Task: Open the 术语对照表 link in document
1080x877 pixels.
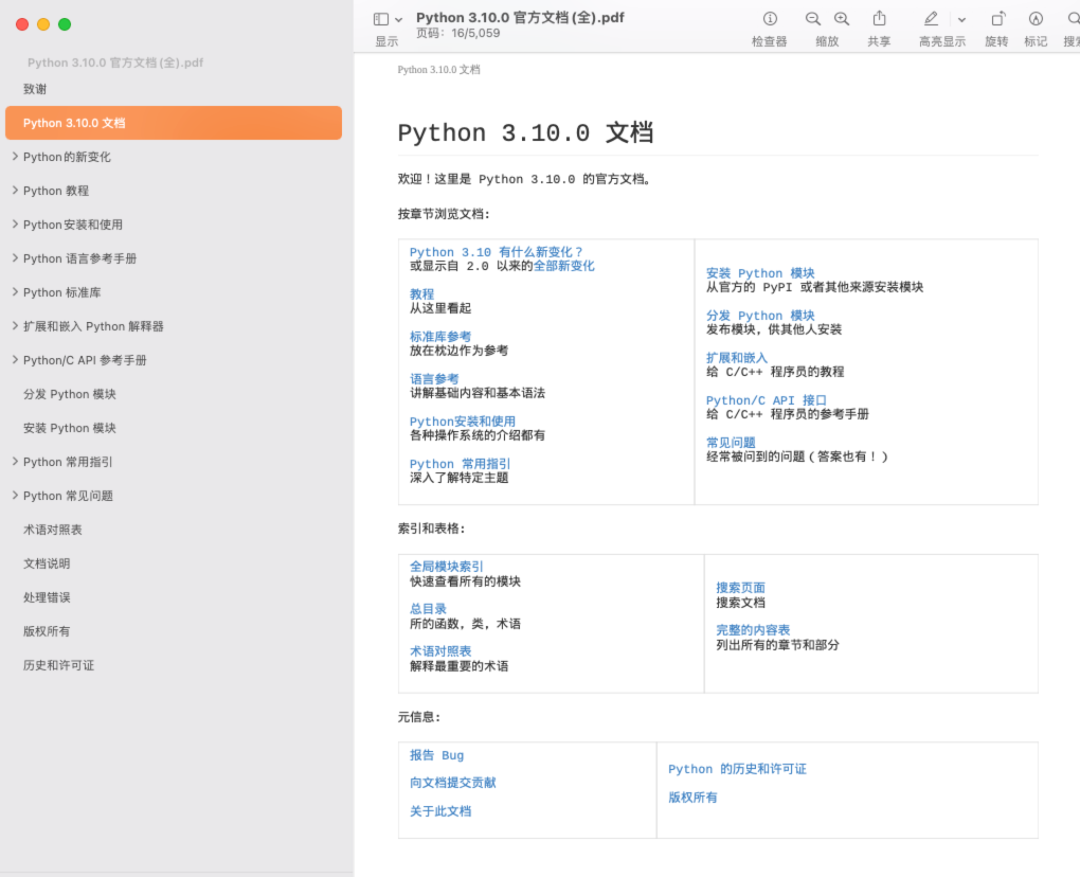Action: click(x=441, y=651)
